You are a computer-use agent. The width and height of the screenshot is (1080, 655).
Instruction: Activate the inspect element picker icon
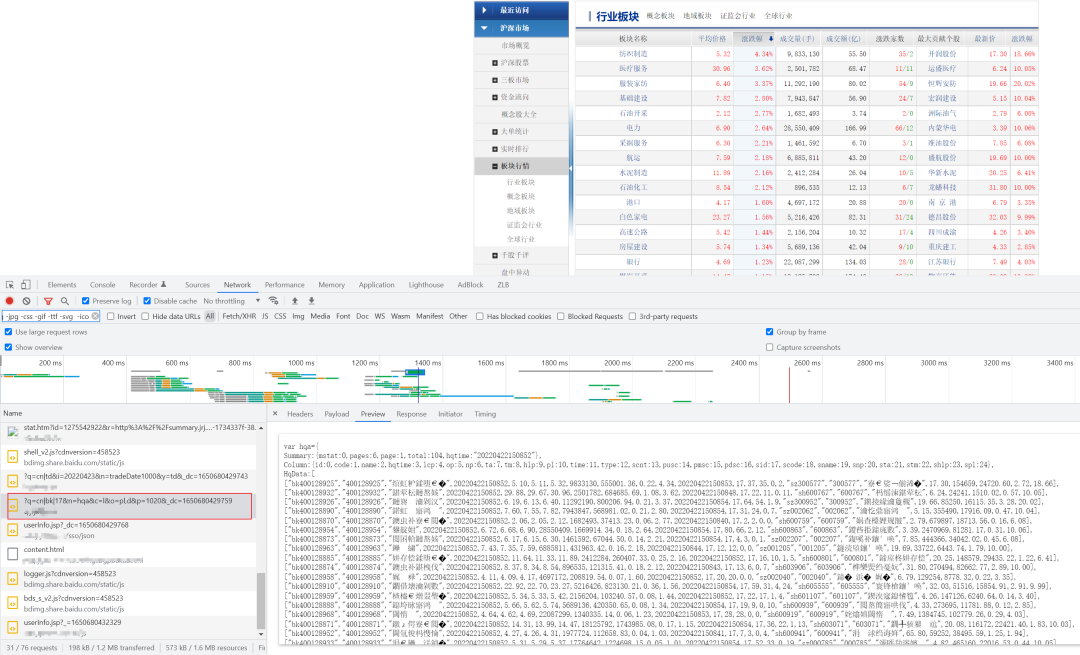tap(10, 285)
